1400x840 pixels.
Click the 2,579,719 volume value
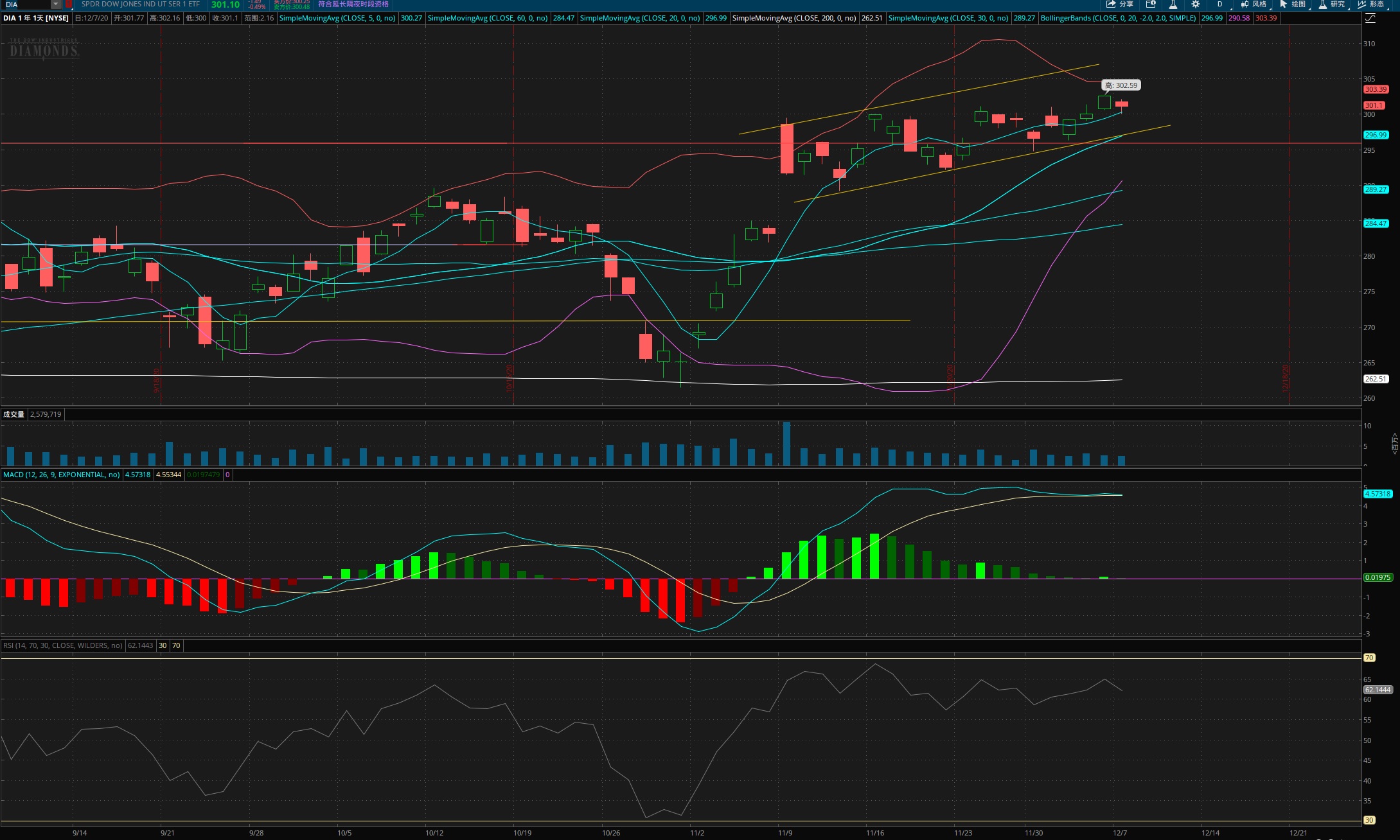tap(46, 414)
